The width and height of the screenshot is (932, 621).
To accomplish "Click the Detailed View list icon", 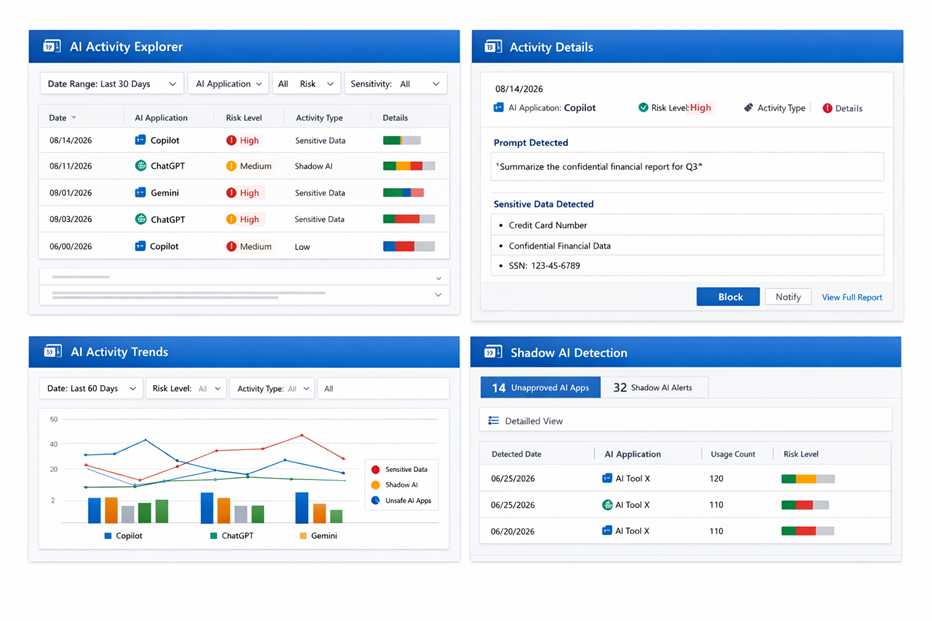I will (x=493, y=421).
